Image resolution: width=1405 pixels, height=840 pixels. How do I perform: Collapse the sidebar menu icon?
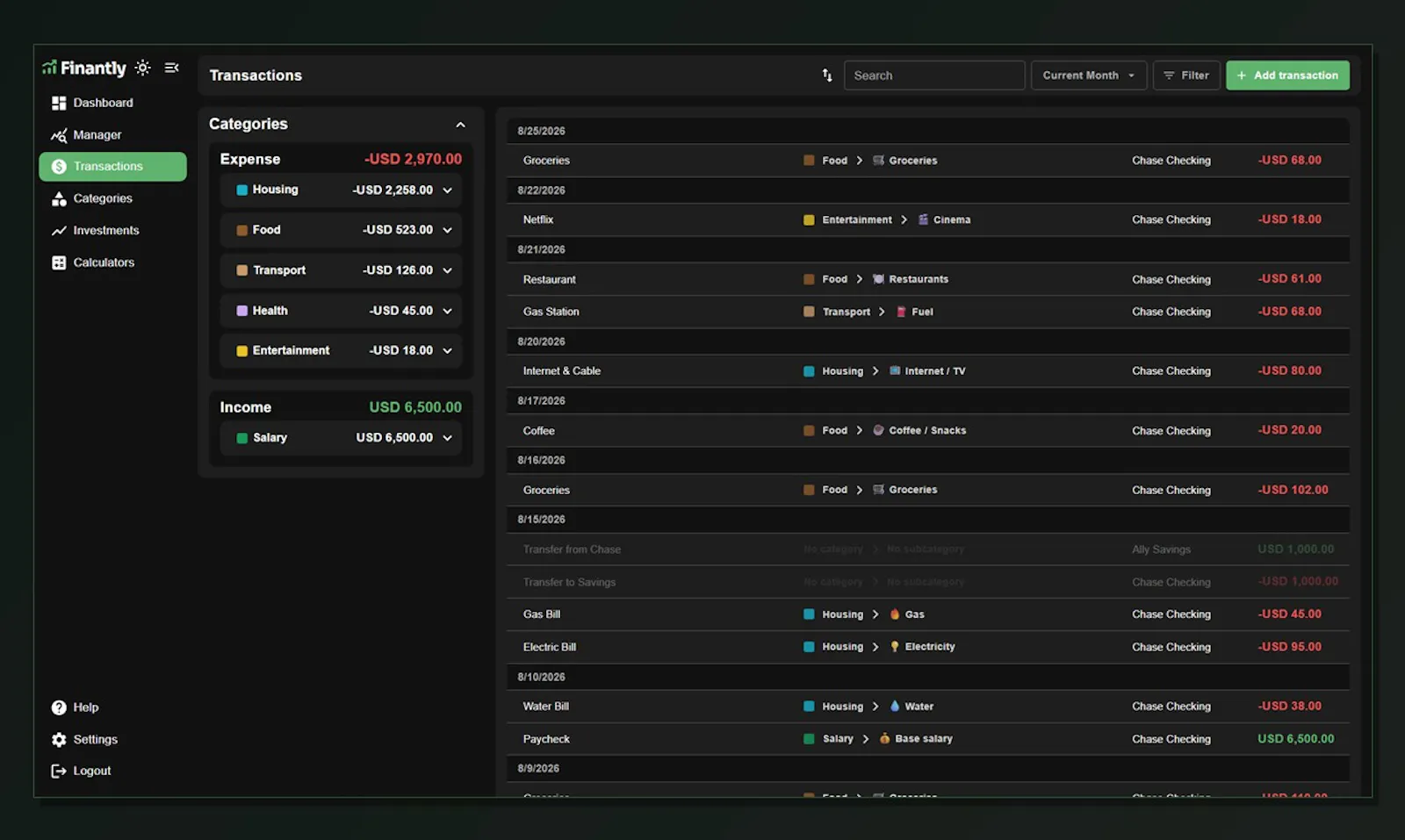click(172, 68)
